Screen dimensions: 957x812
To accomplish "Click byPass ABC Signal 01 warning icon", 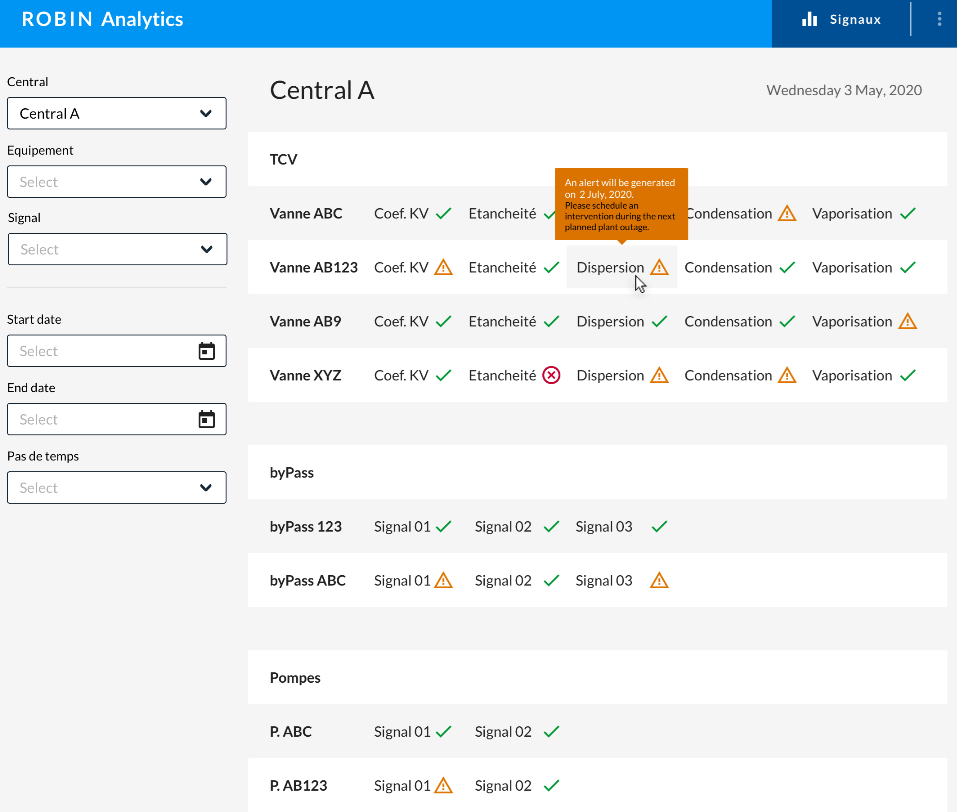I will pos(444,581).
